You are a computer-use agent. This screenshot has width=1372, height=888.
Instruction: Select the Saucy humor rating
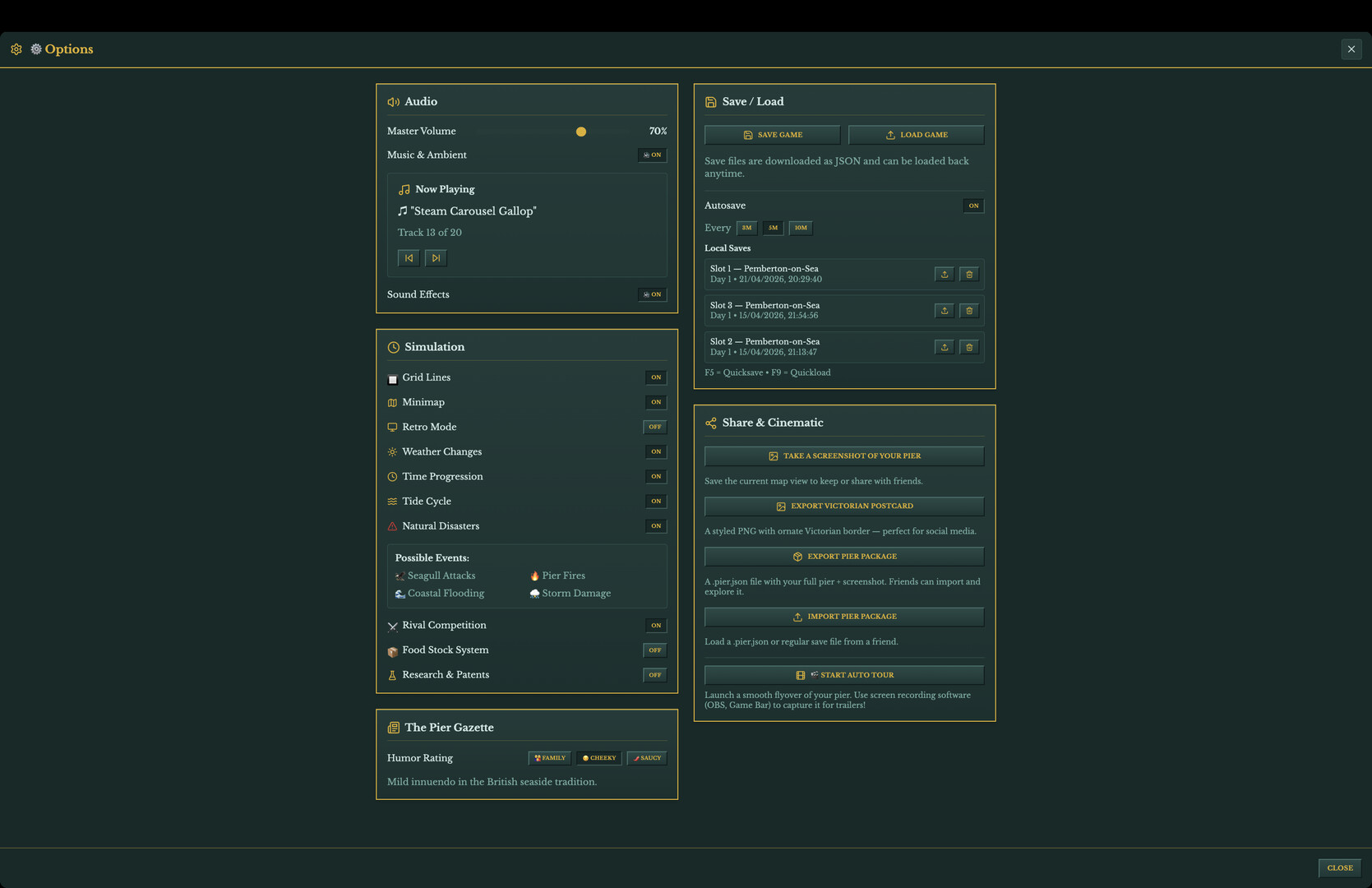pos(647,758)
